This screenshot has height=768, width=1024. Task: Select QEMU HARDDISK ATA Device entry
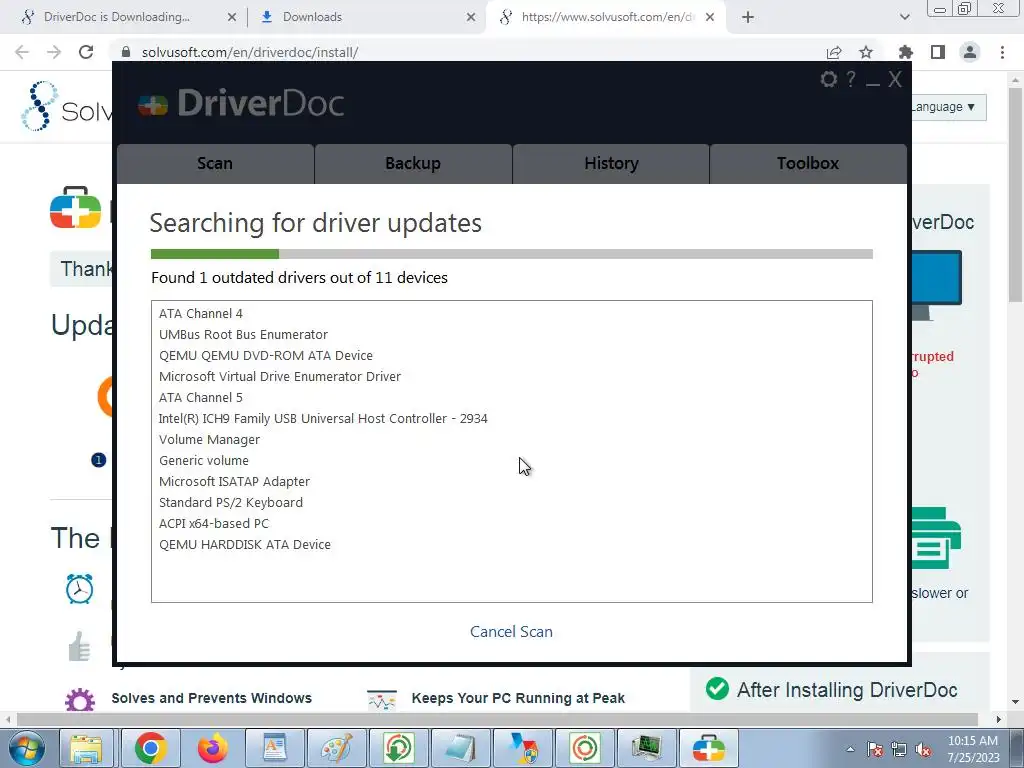[245, 544]
